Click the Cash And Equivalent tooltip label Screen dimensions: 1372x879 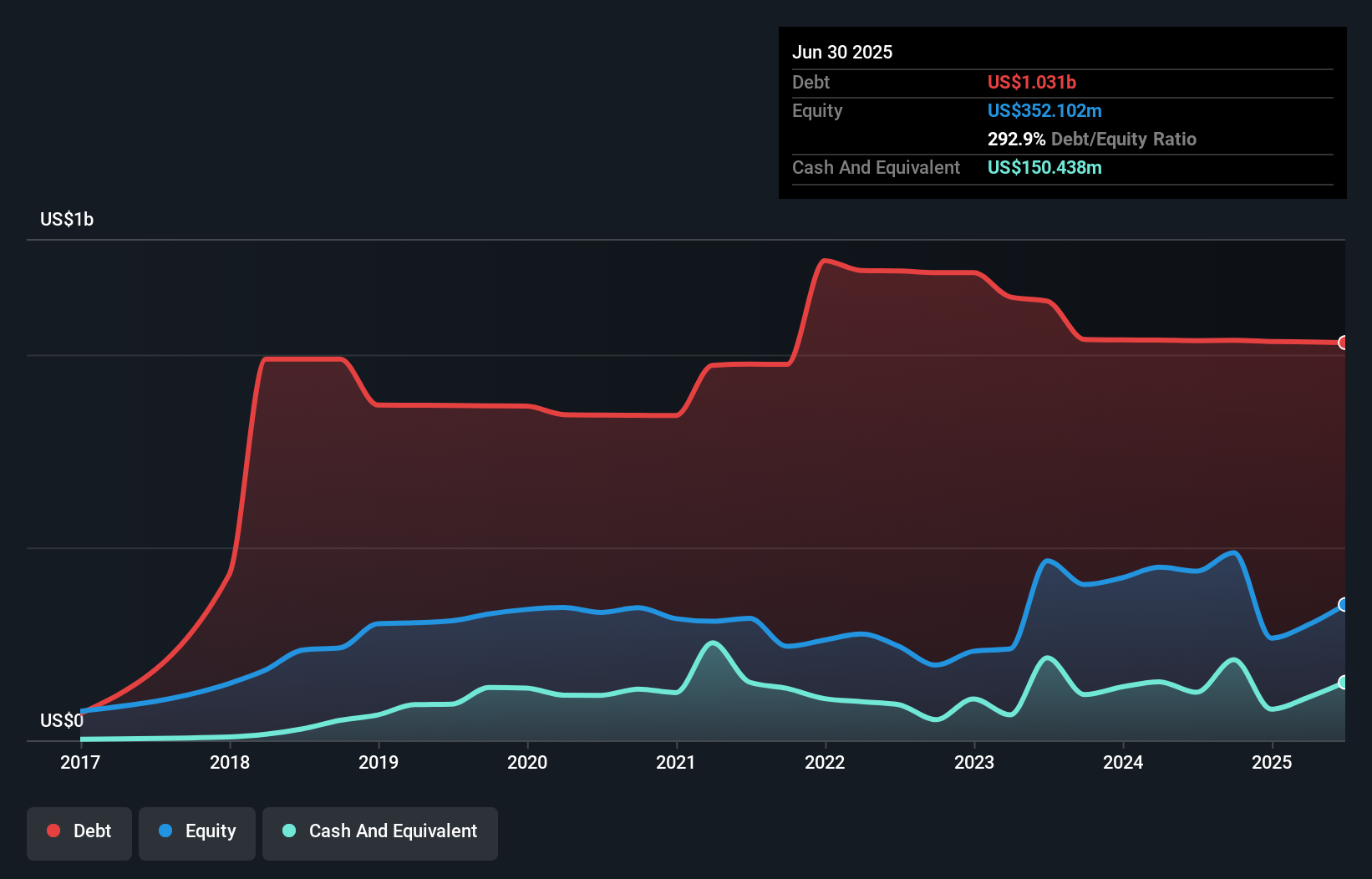coord(876,168)
